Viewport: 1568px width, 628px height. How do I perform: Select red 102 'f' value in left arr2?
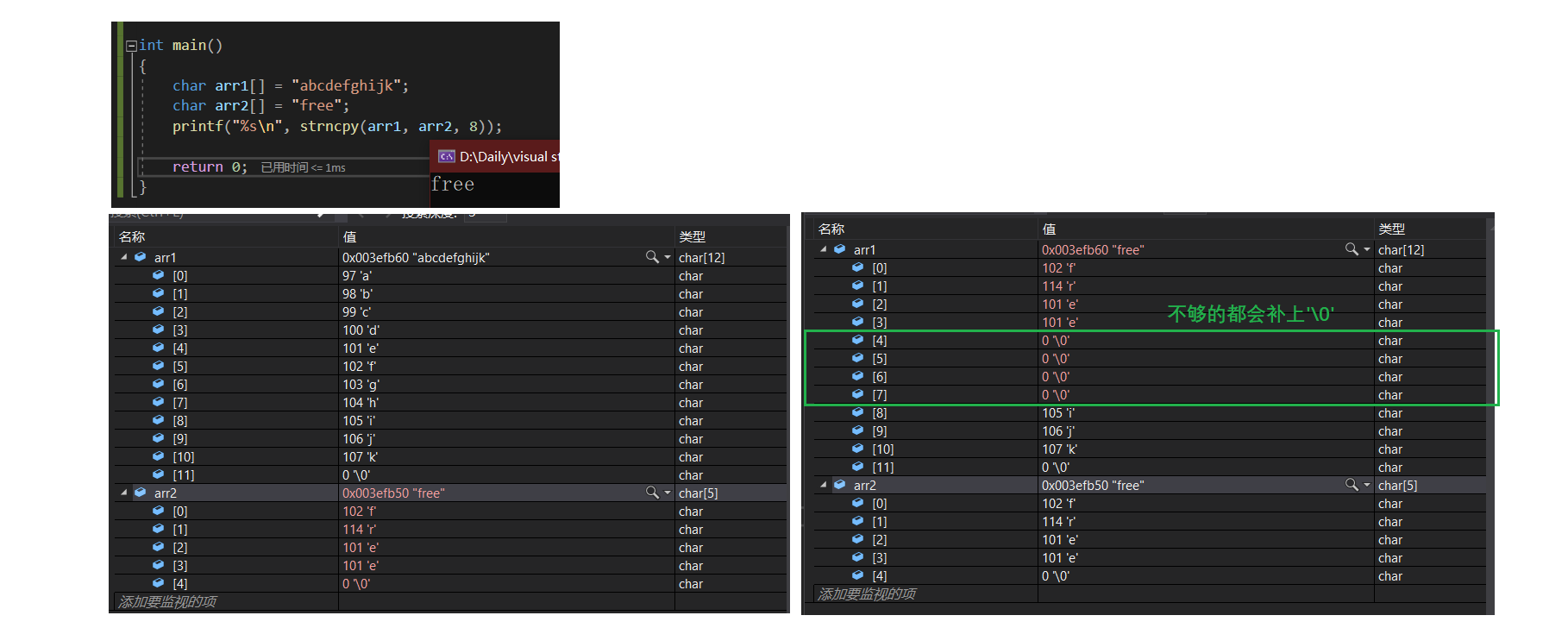tap(359, 511)
